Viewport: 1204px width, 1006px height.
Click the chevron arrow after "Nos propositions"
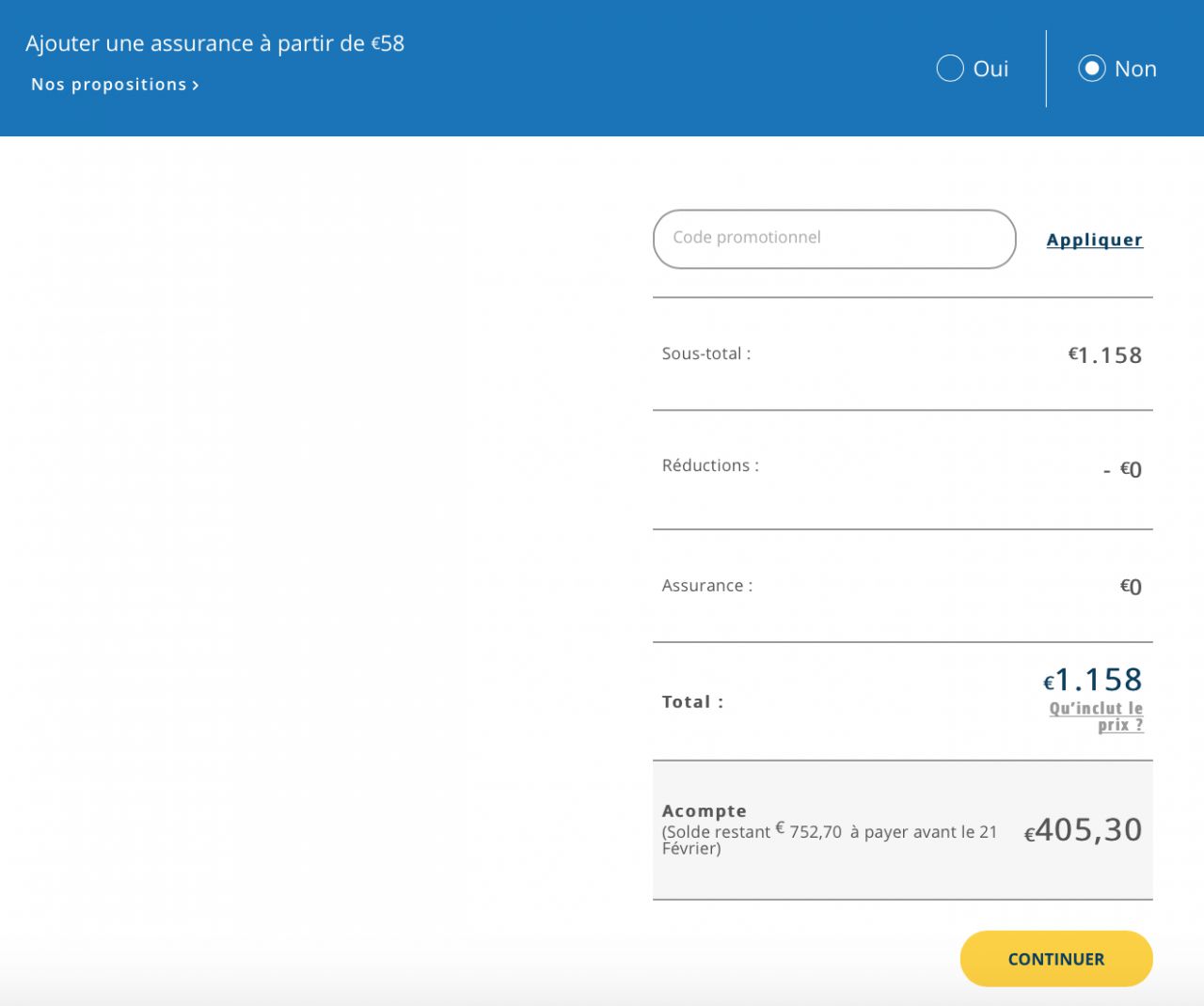coord(196,86)
